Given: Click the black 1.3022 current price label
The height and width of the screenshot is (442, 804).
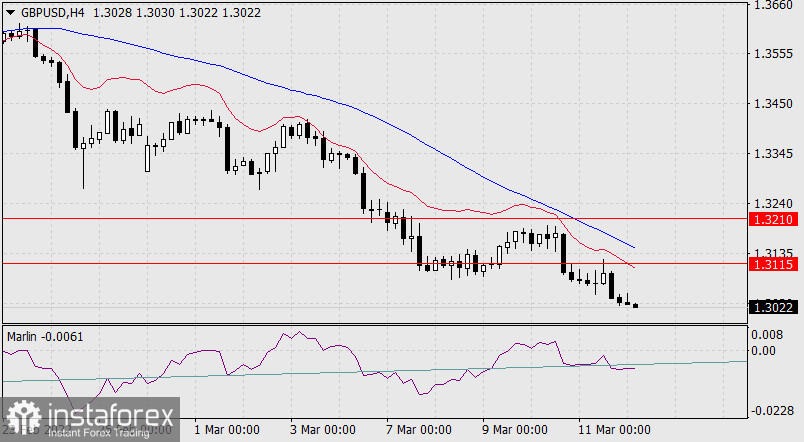Looking at the screenshot, I should (x=775, y=308).
